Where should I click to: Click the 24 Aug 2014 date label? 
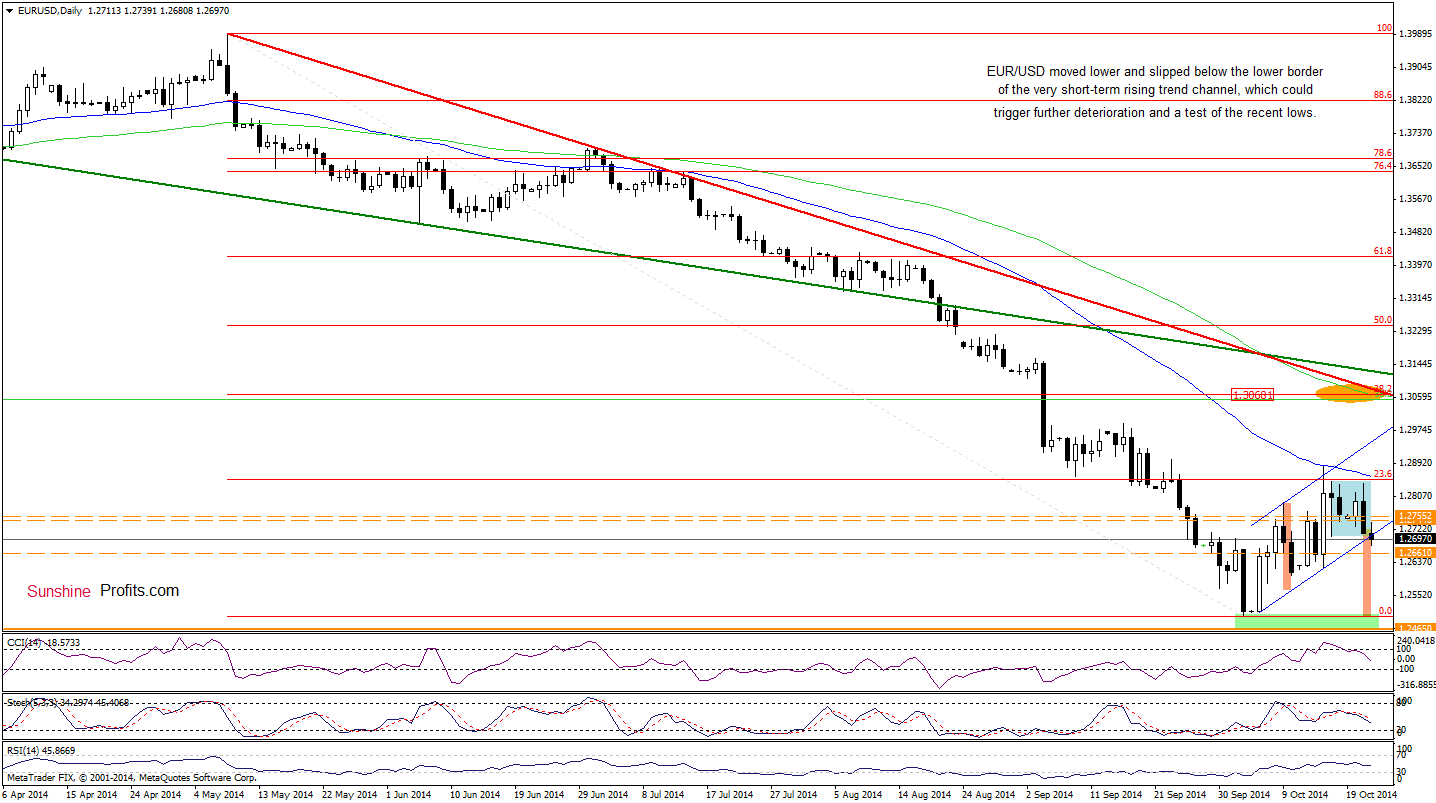coord(988,794)
